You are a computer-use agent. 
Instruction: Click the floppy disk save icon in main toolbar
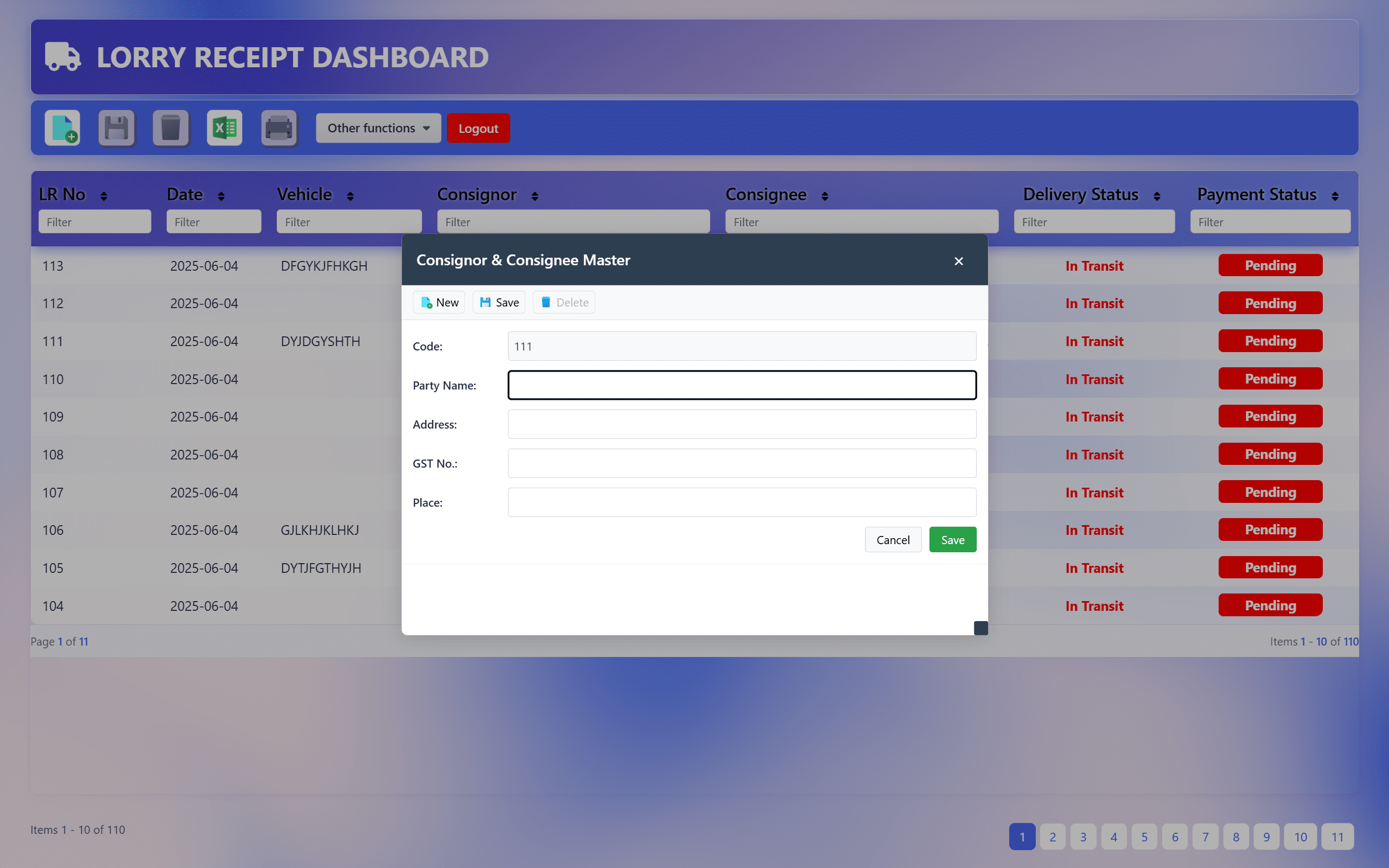(x=117, y=128)
